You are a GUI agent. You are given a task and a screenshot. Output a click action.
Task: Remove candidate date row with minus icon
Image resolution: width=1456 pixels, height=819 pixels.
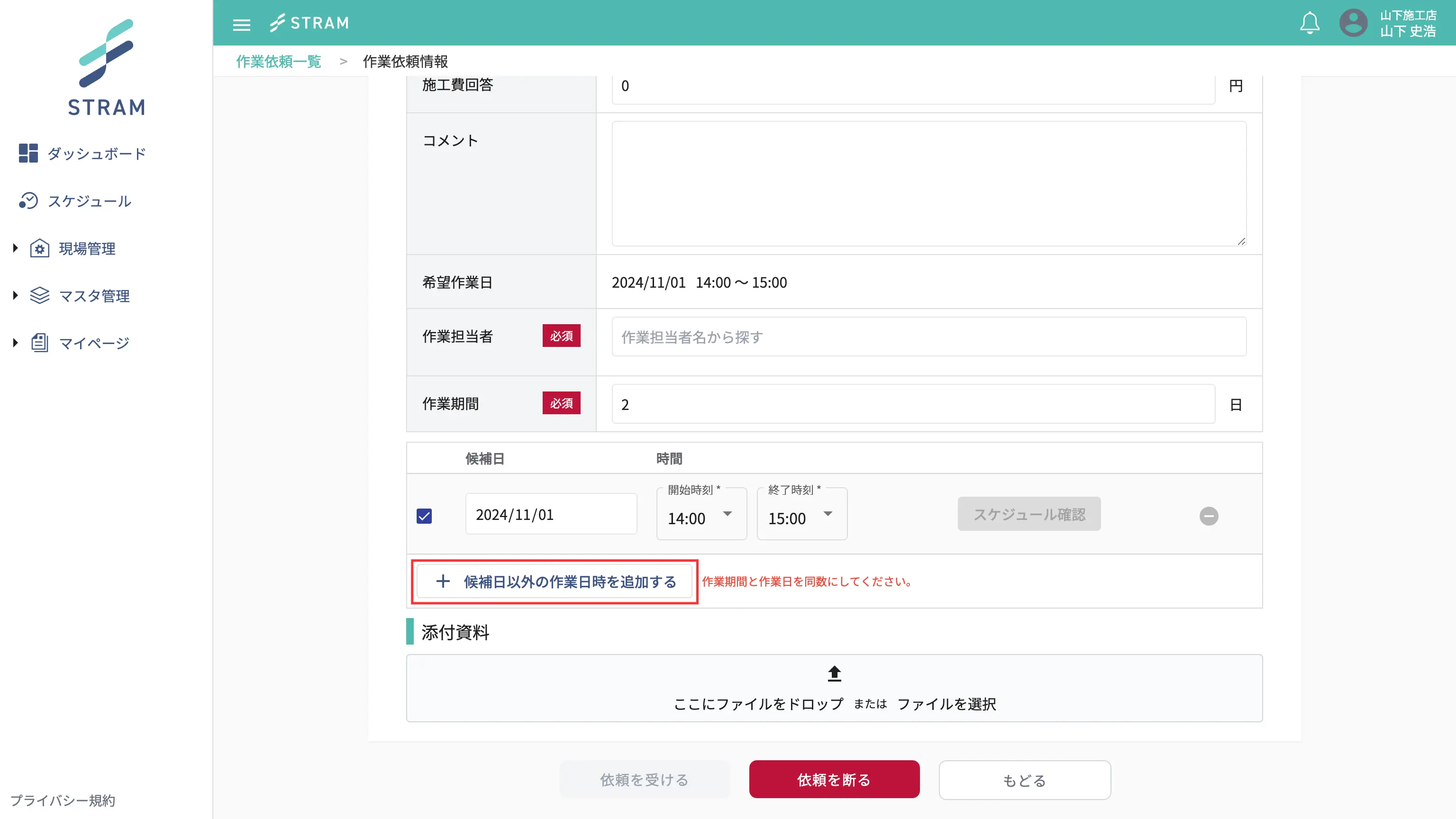[x=1209, y=516]
